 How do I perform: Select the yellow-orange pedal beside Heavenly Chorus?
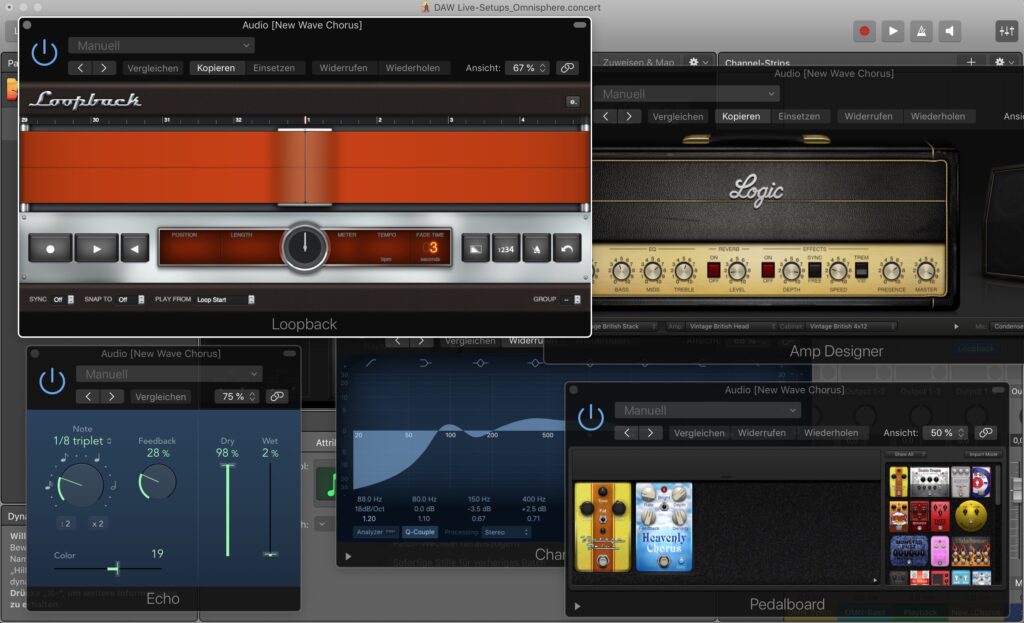tap(602, 527)
